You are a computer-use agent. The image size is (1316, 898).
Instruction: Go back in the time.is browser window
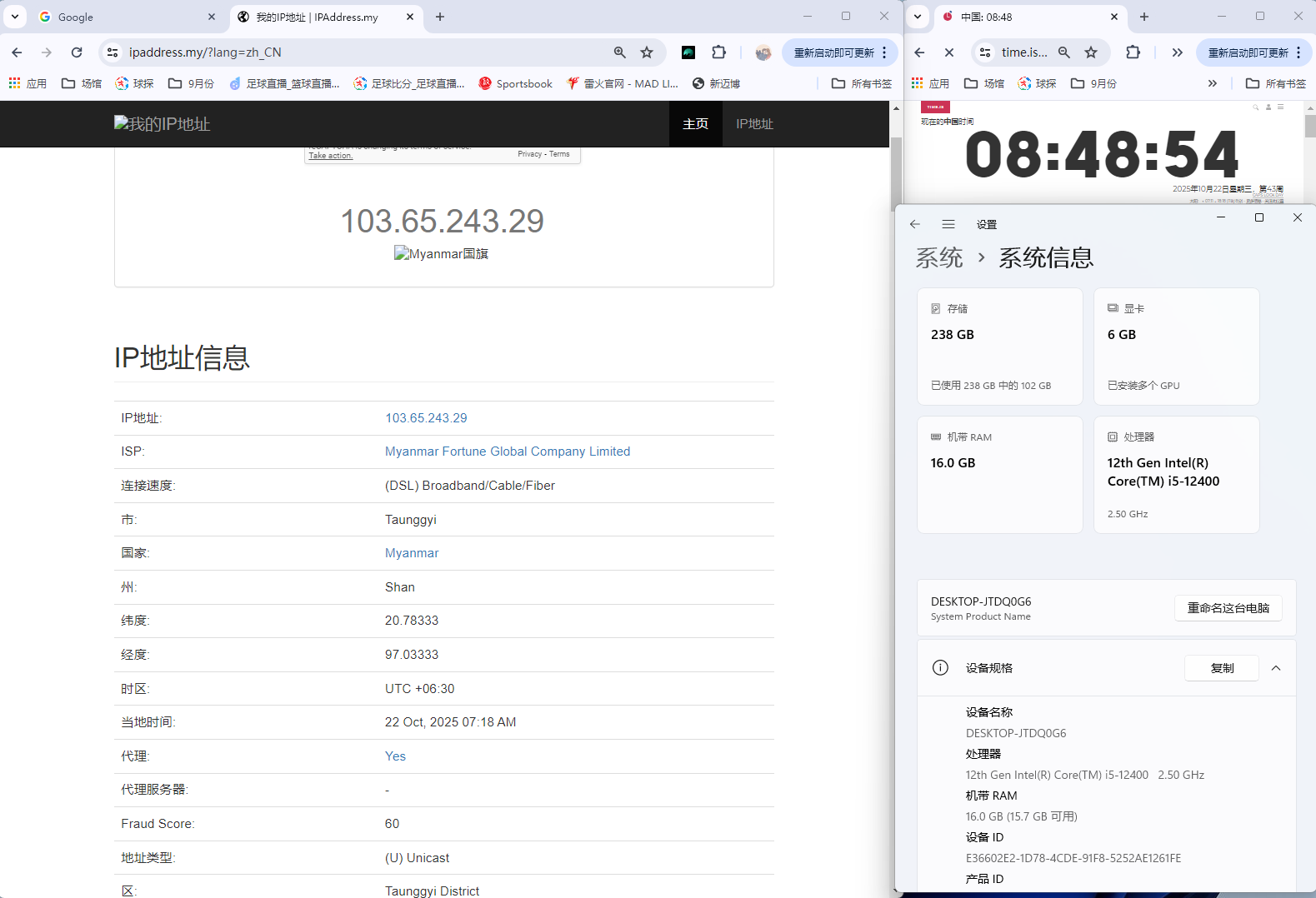tap(919, 52)
